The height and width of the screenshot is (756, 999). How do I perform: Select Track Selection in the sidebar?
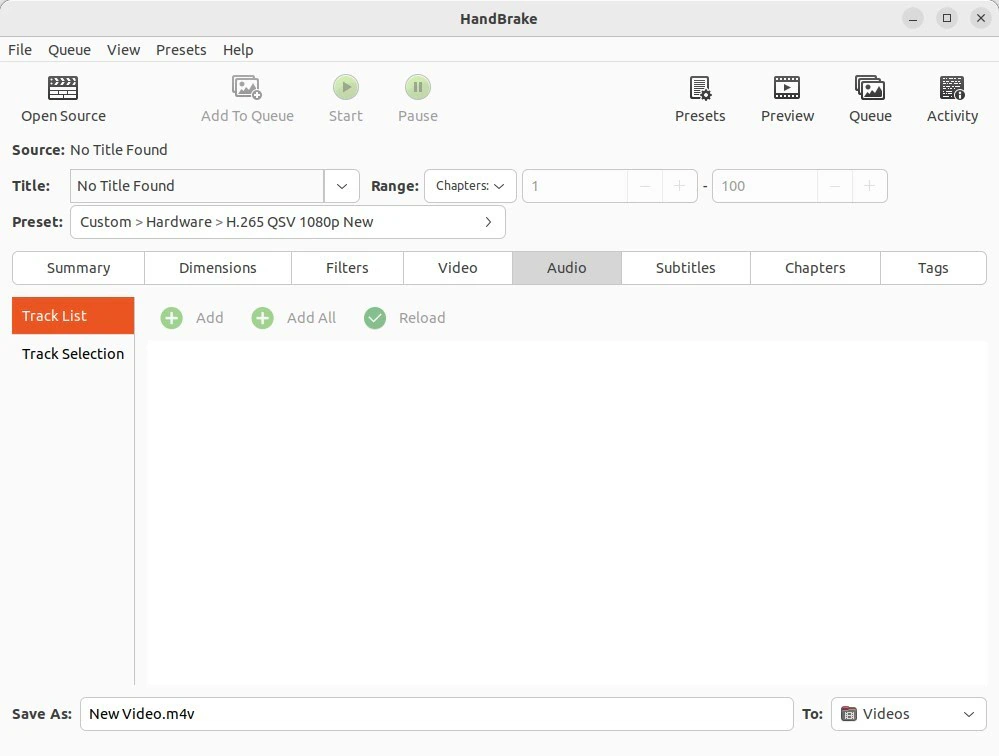point(73,353)
